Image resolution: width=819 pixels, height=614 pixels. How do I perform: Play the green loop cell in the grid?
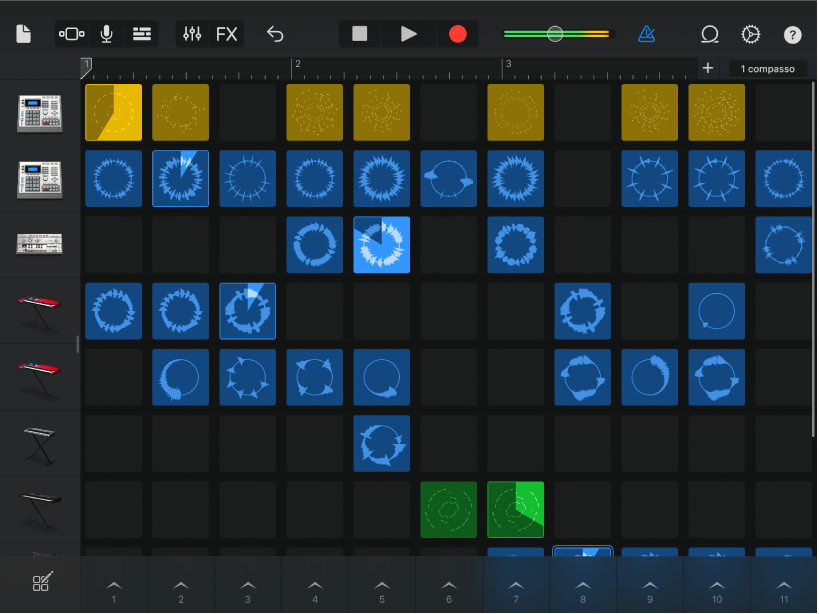(448, 509)
